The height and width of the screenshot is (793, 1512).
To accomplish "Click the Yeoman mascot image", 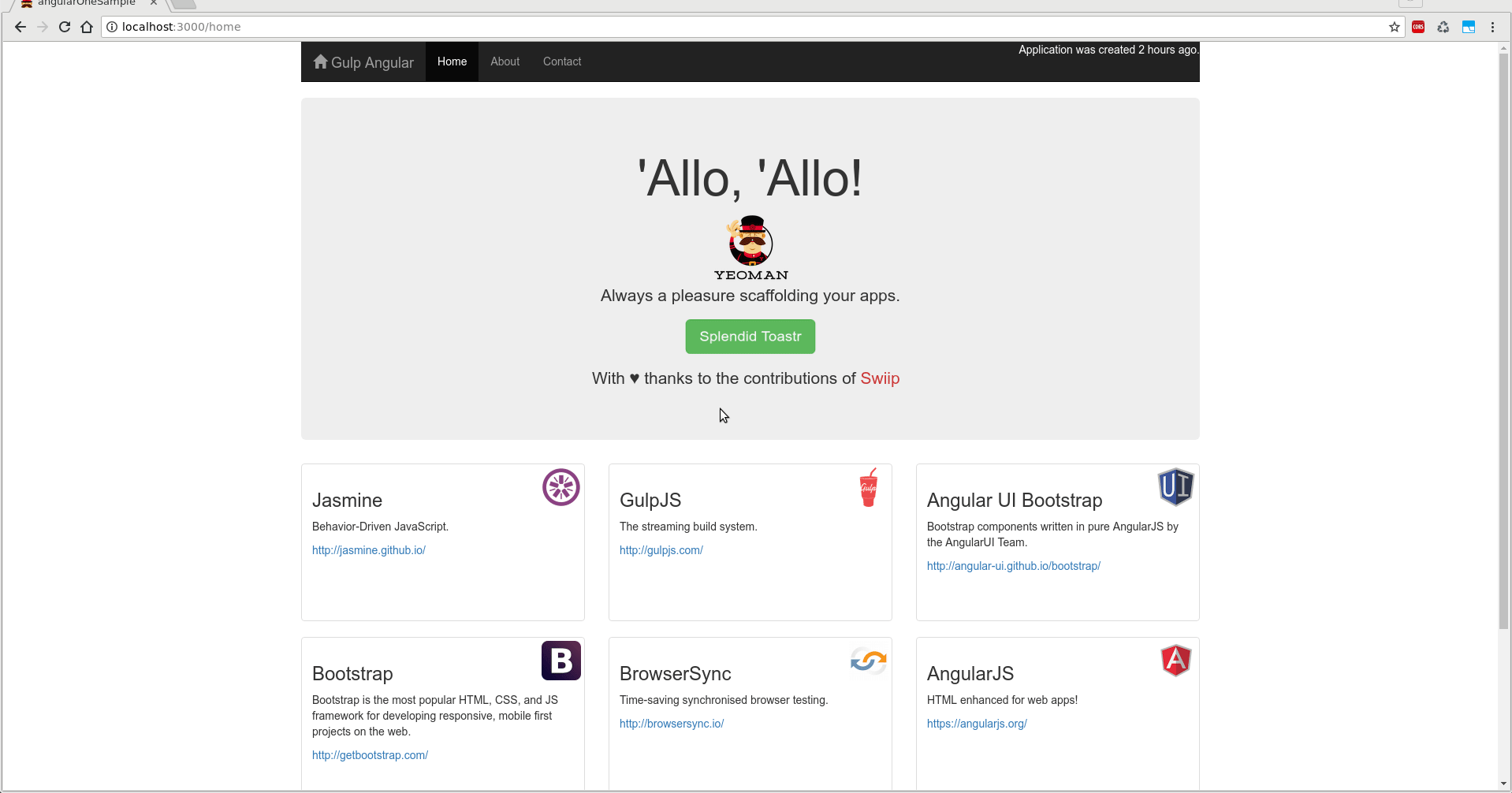I will coord(751,248).
